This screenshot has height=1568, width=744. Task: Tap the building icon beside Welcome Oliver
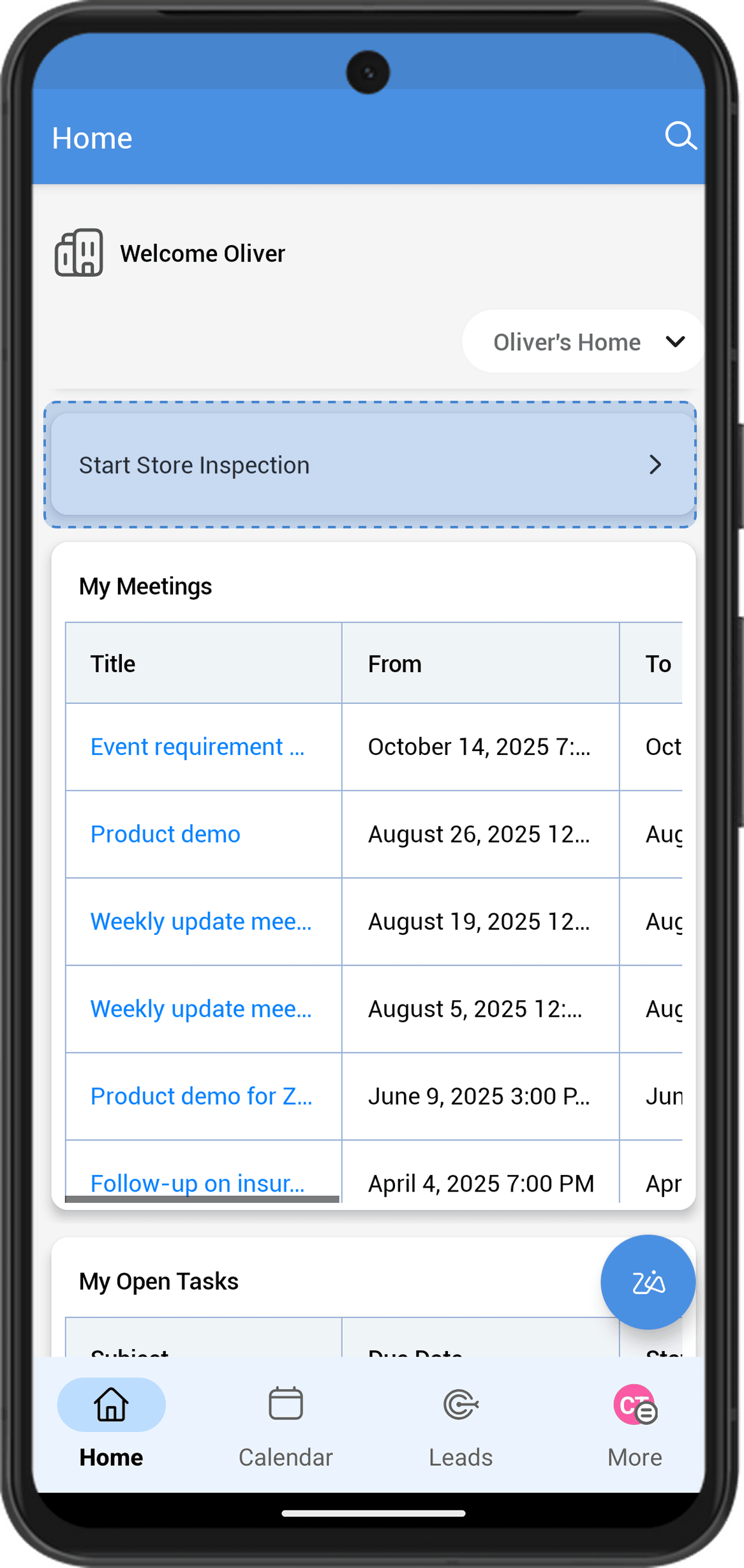(79, 253)
